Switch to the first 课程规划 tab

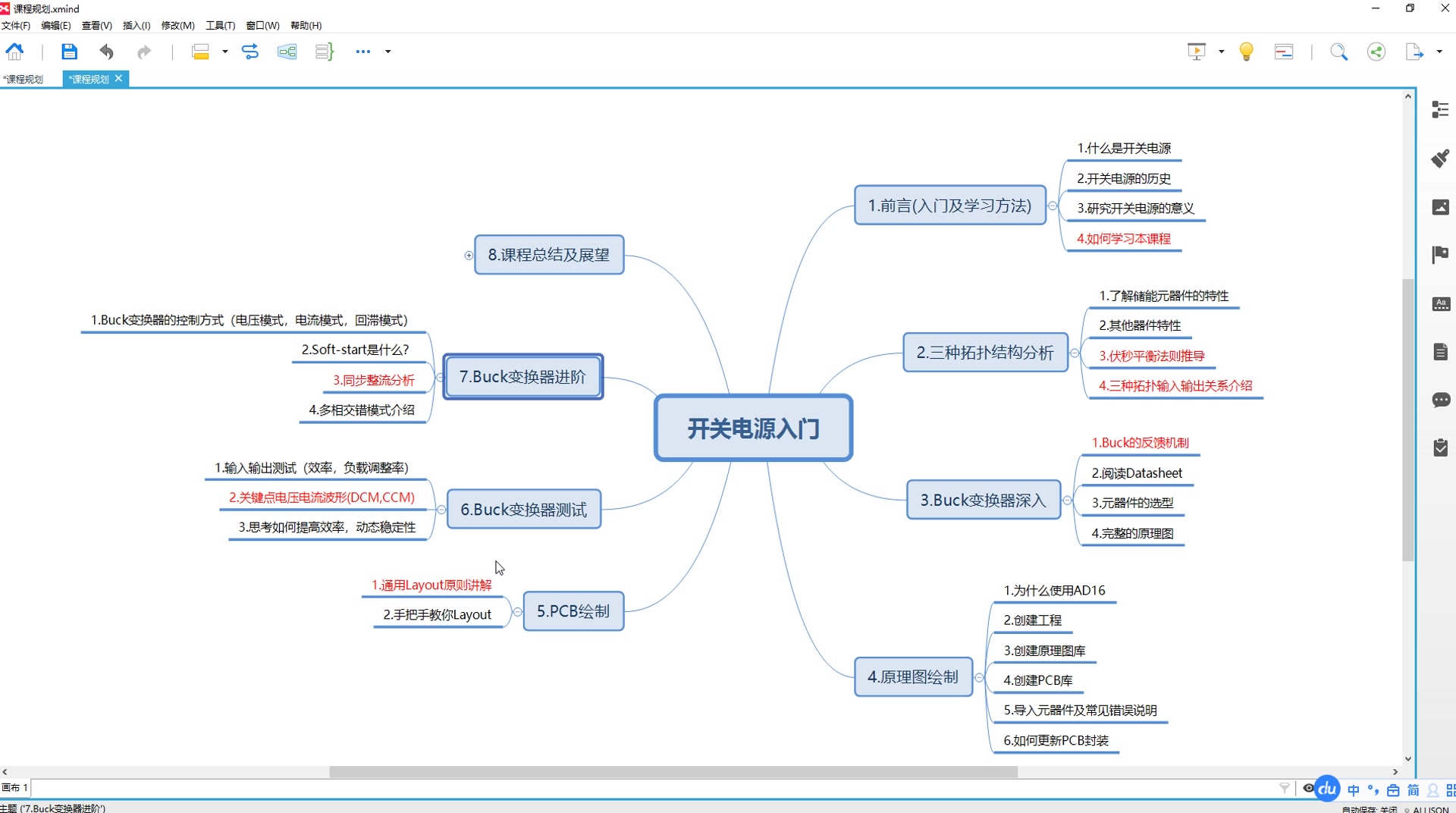click(24, 79)
